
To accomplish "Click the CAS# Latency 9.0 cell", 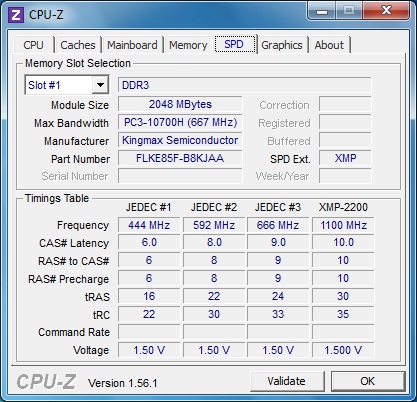I will 278,243.
